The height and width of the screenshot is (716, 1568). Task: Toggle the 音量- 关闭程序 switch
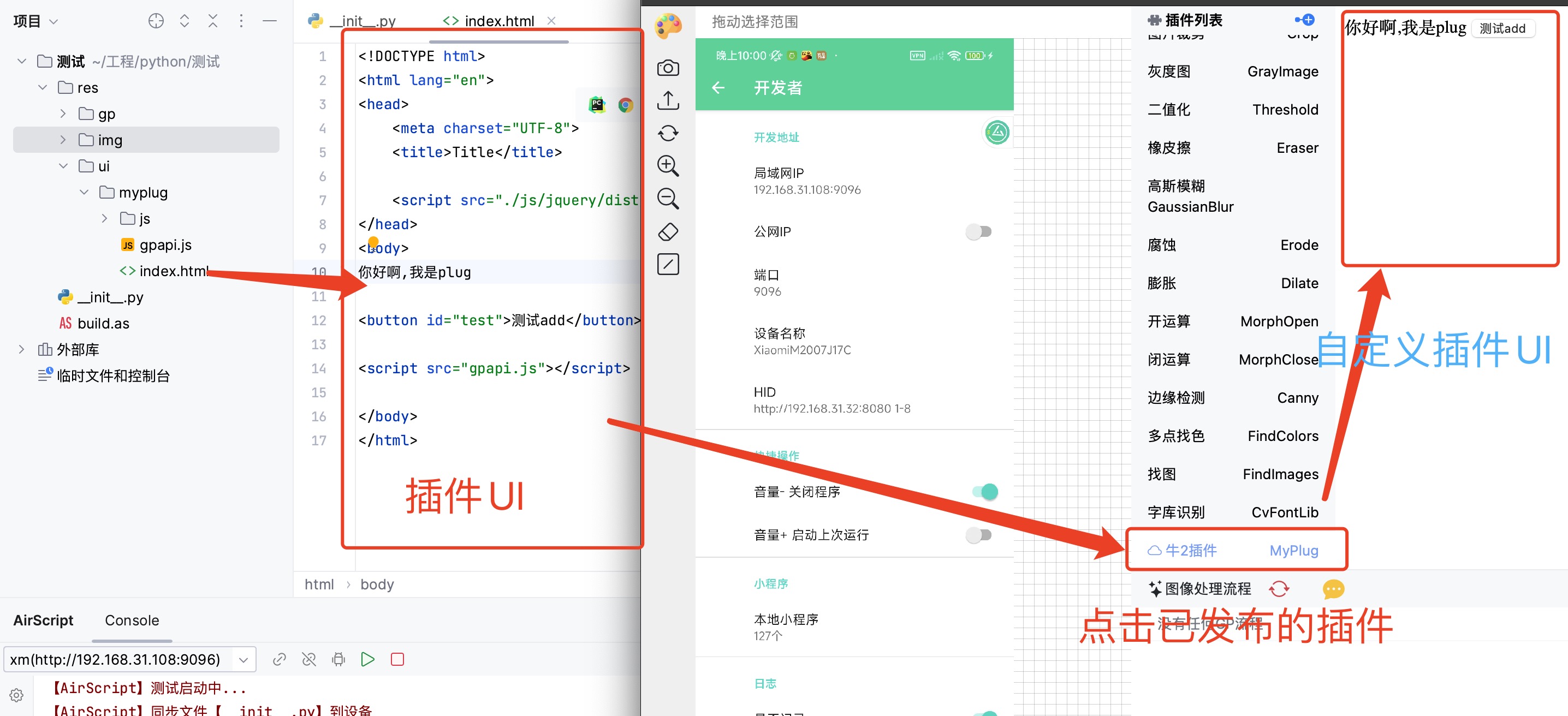[x=984, y=492]
